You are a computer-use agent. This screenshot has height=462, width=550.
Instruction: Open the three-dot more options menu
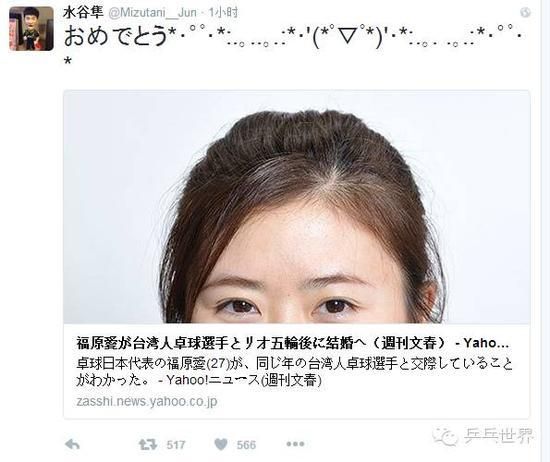[295, 444]
